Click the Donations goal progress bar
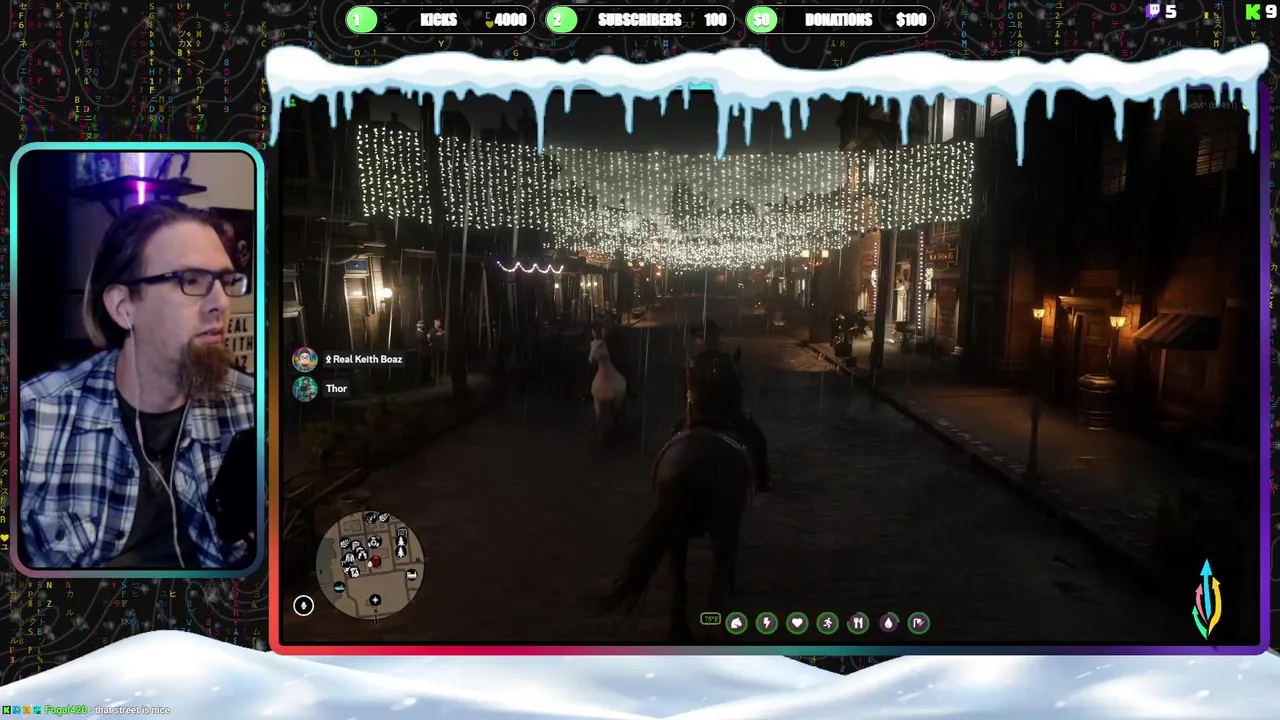Viewport: 1280px width, 720px height. click(x=840, y=20)
